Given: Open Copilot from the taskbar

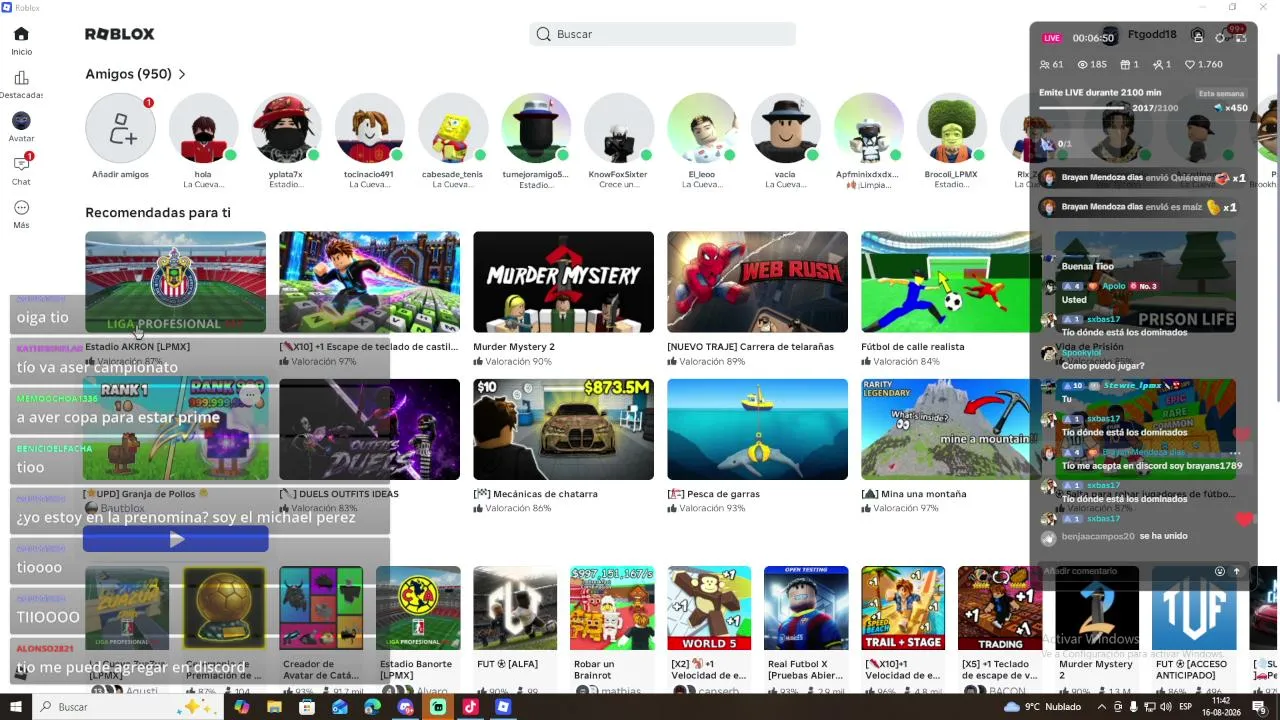Looking at the screenshot, I should [242, 707].
